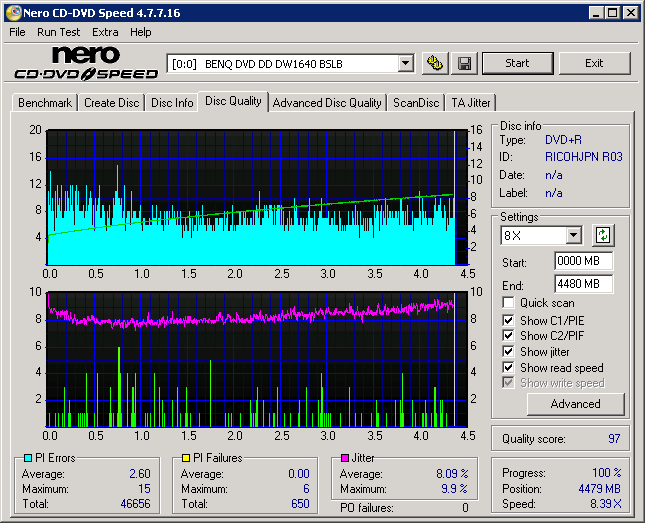Click the magenta Jitter legend square
The height and width of the screenshot is (523, 645).
click(x=345, y=458)
